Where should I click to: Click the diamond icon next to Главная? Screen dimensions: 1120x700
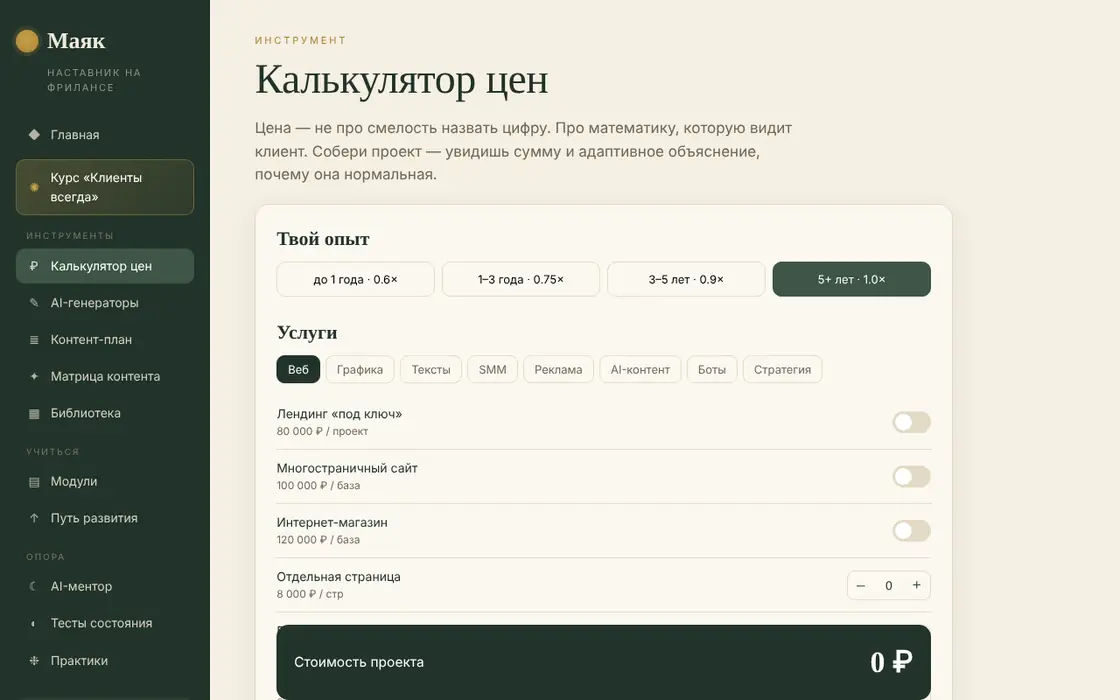[34, 134]
